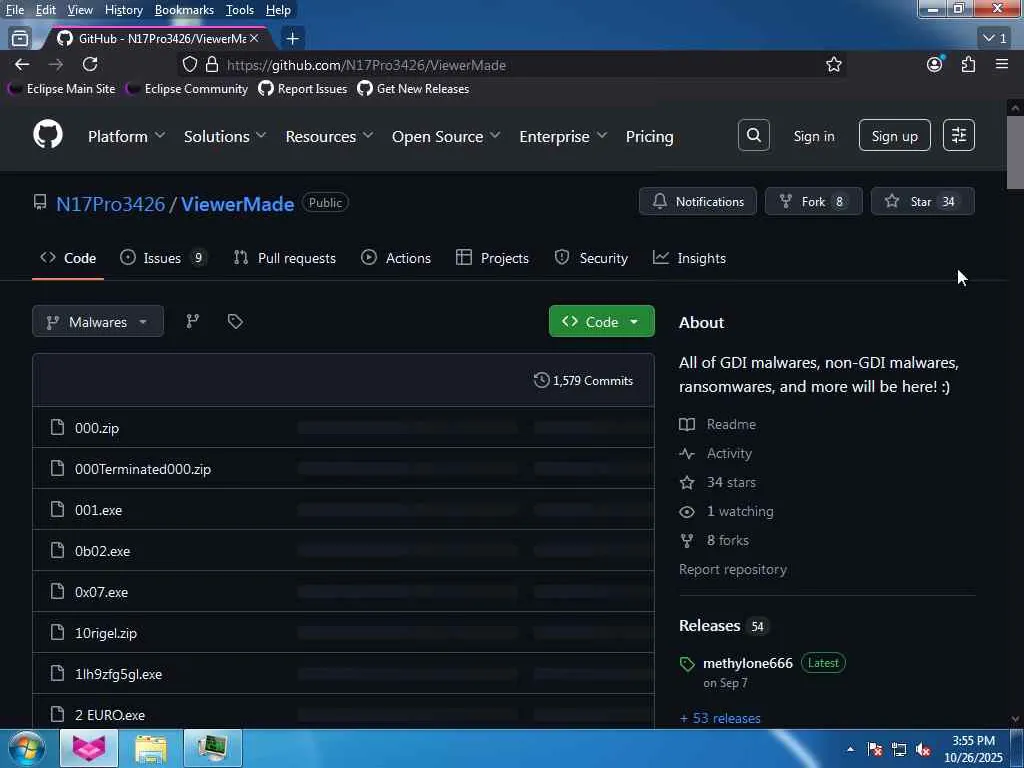Image resolution: width=1024 pixels, height=768 pixels.
Task: Open the 1,579 Commits history
Action: click(x=583, y=380)
